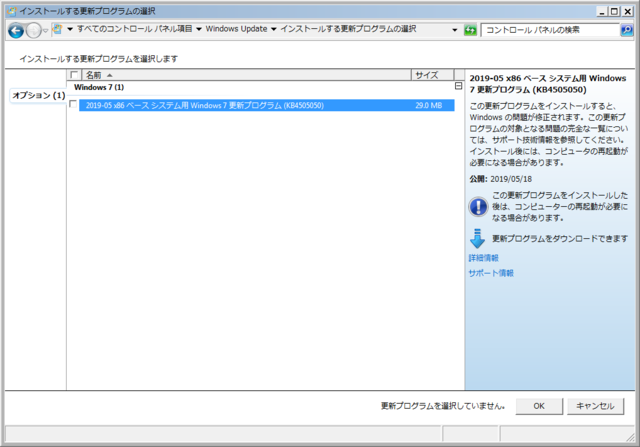
Task: Click the キャンセル button
Action: 596,406
